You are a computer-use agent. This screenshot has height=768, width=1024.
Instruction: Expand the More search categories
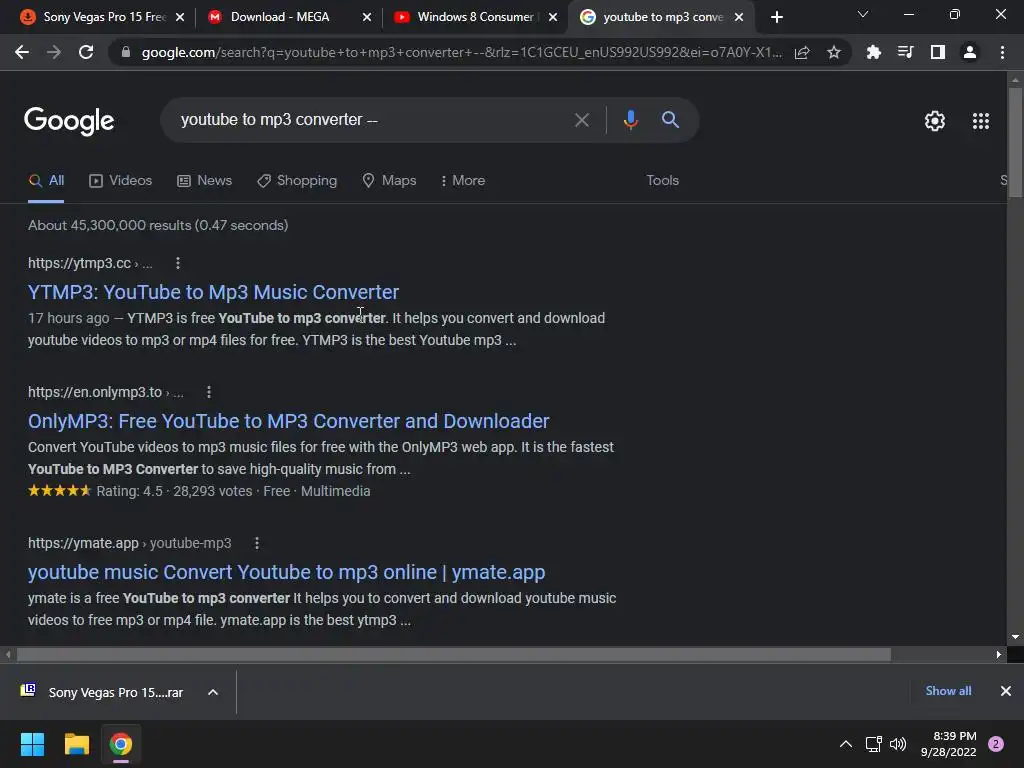463,181
